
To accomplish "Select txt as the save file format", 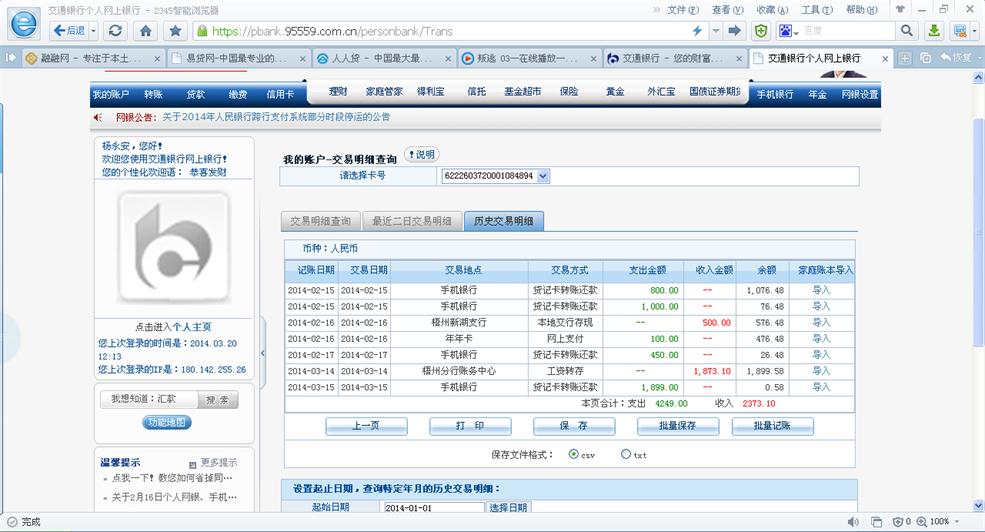I will click(626, 454).
